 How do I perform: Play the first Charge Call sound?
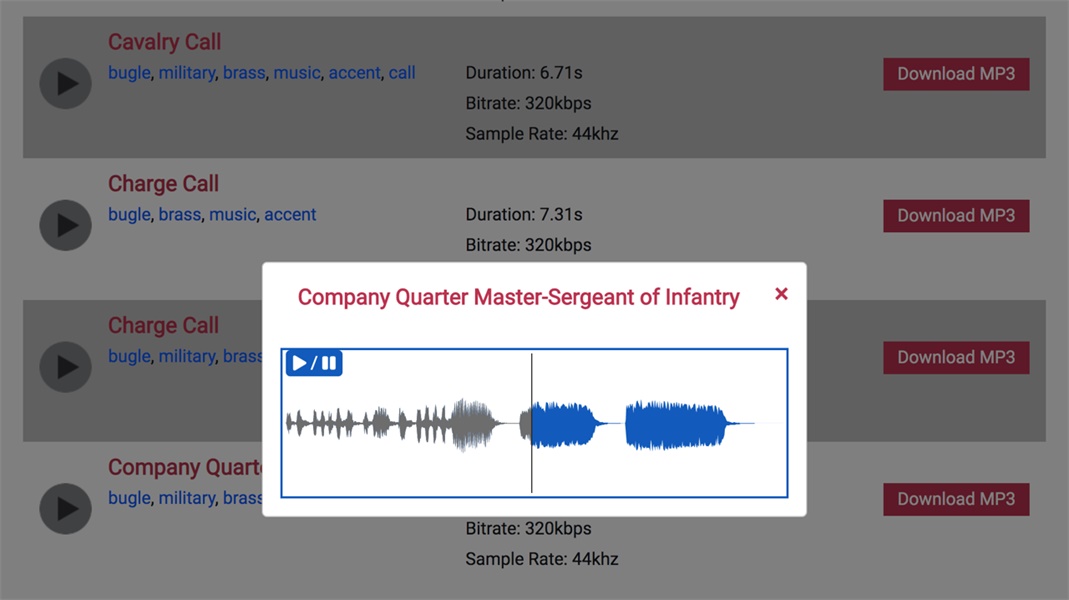point(66,225)
